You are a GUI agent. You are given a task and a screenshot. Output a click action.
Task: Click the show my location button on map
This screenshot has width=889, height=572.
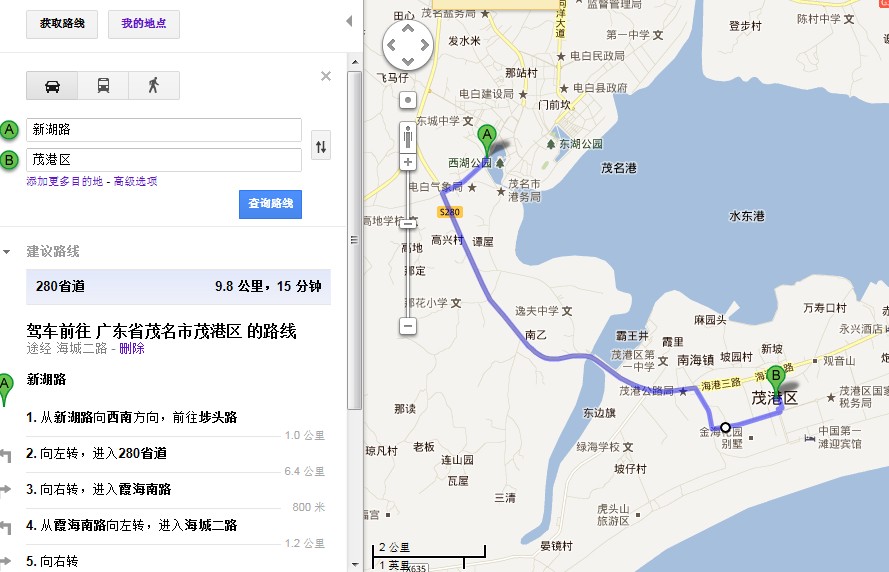pyautogui.click(x=408, y=100)
